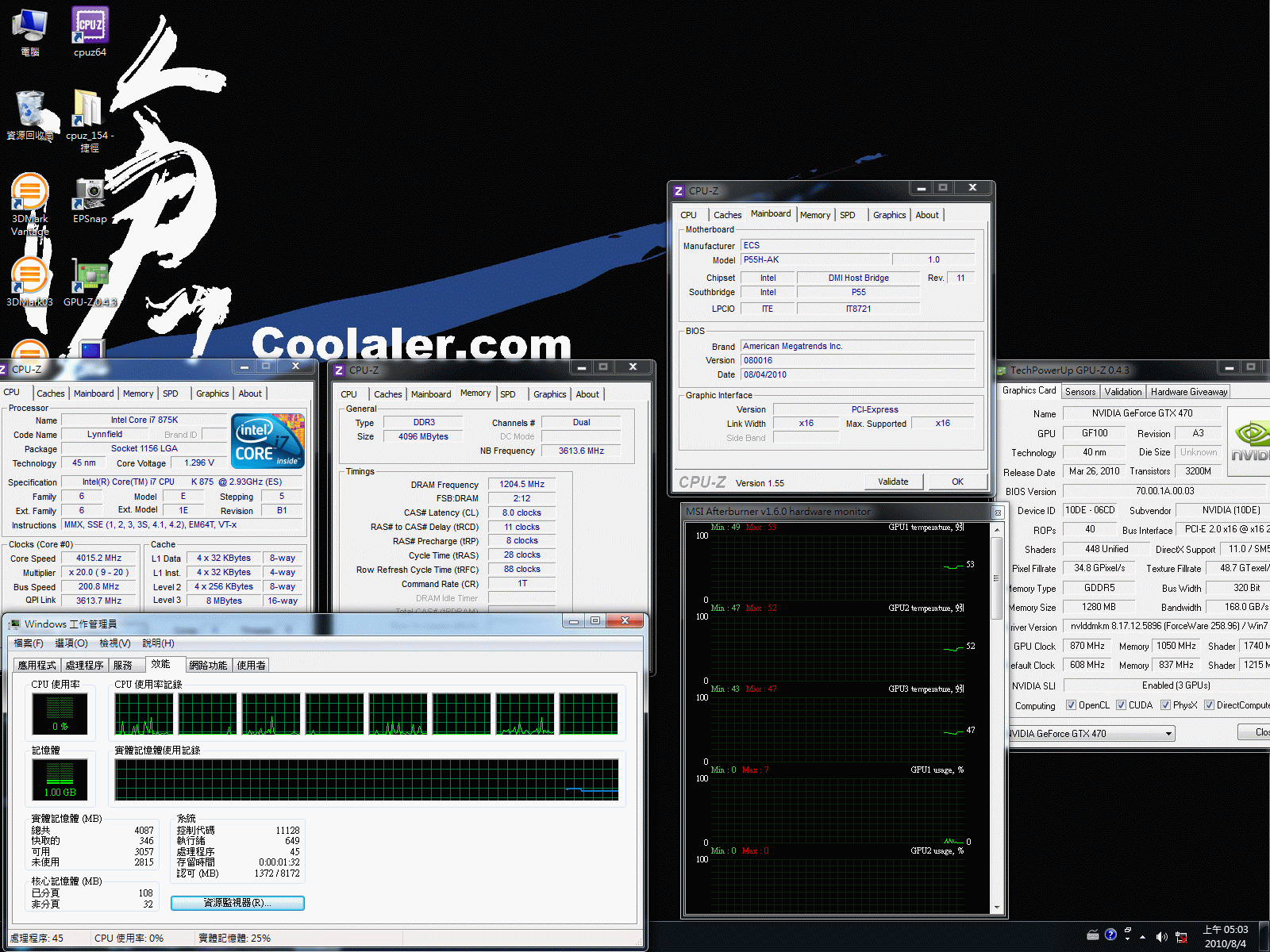
Task: Click the Intel Core i7 logo in CPU-Z
Action: [268, 441]
